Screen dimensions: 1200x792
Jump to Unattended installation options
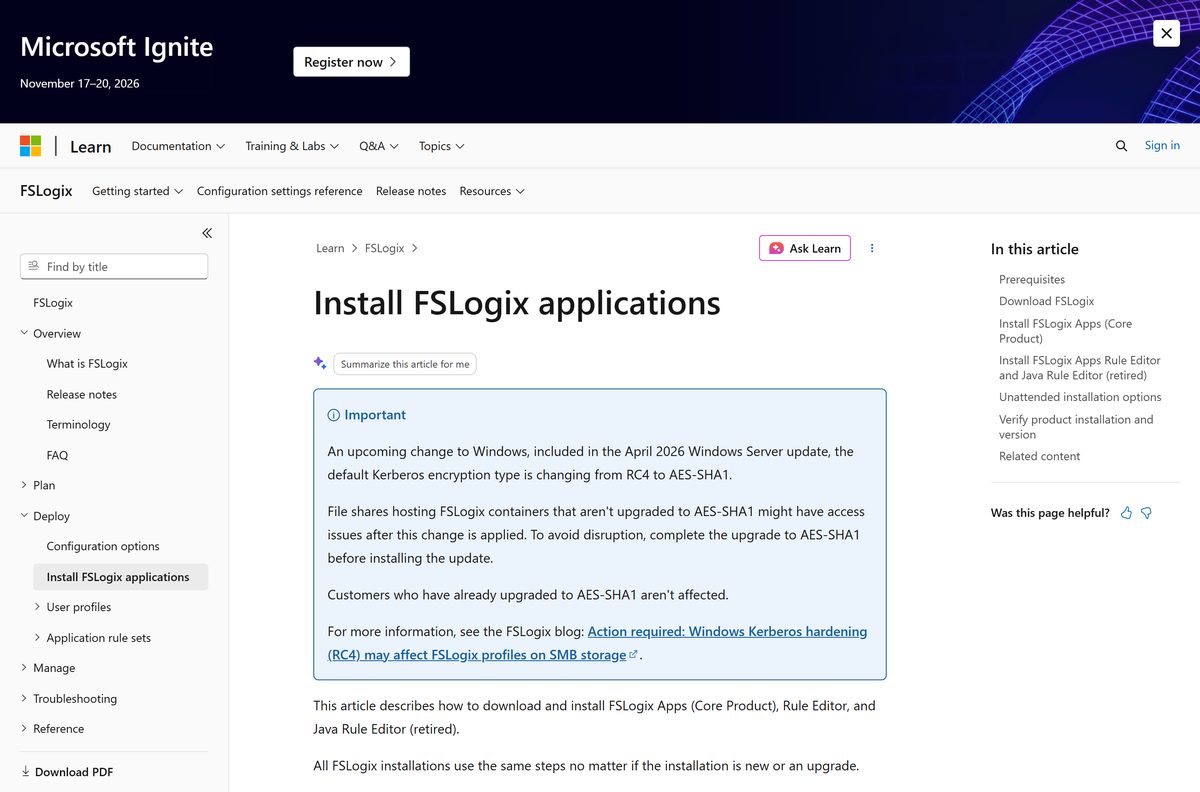(1080, 397)
